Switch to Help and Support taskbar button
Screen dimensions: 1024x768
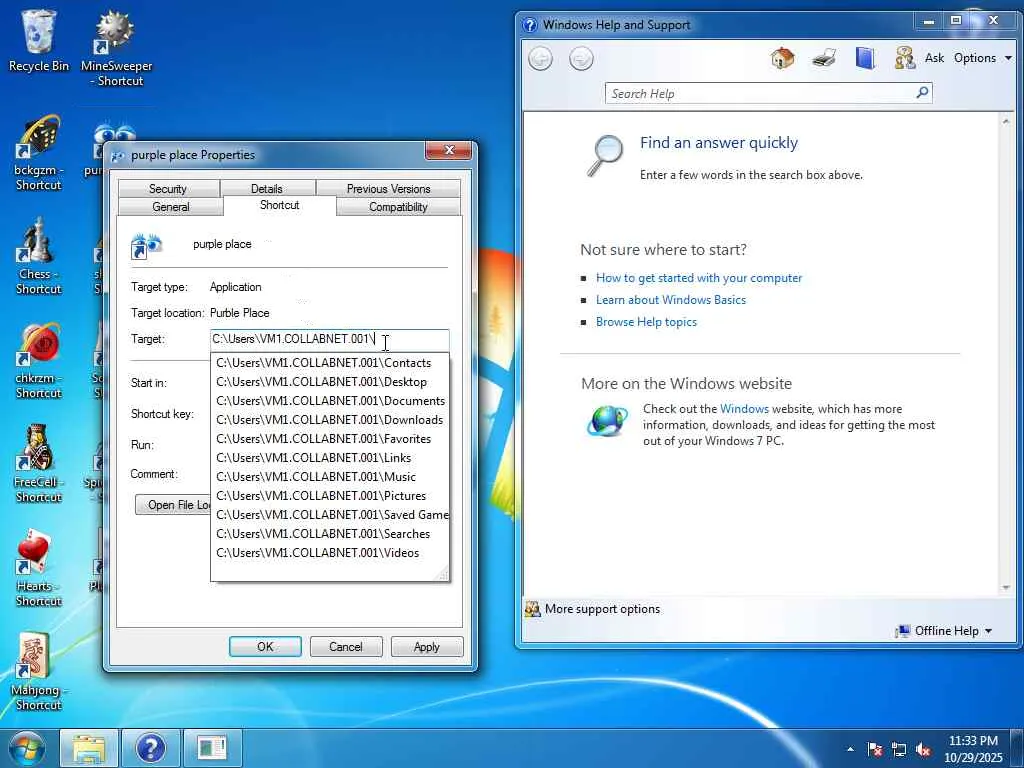pyautogui.click(x=151, y=748)
